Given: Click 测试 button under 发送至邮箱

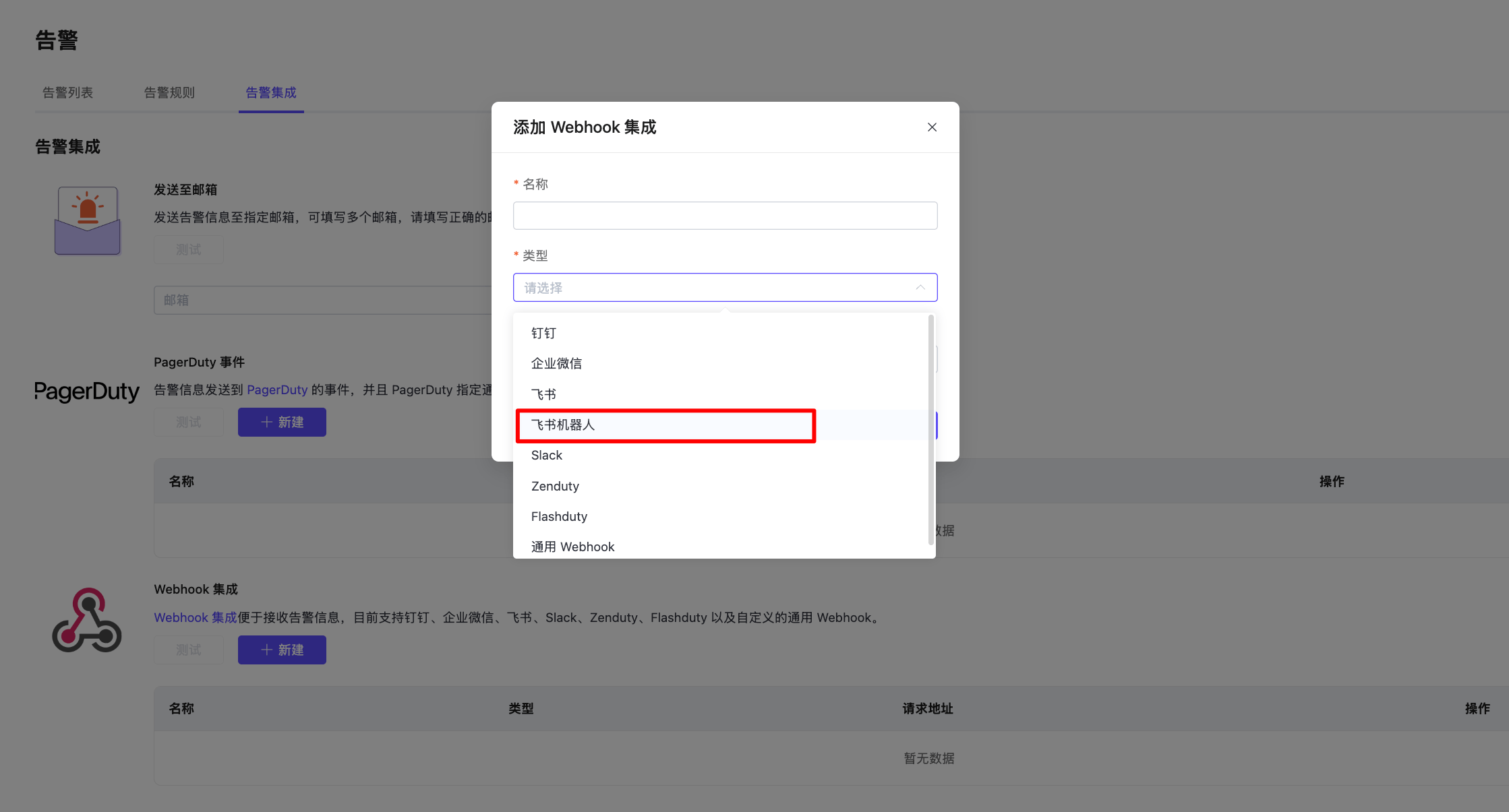Looking at the screenshot, I should [189, 249].
